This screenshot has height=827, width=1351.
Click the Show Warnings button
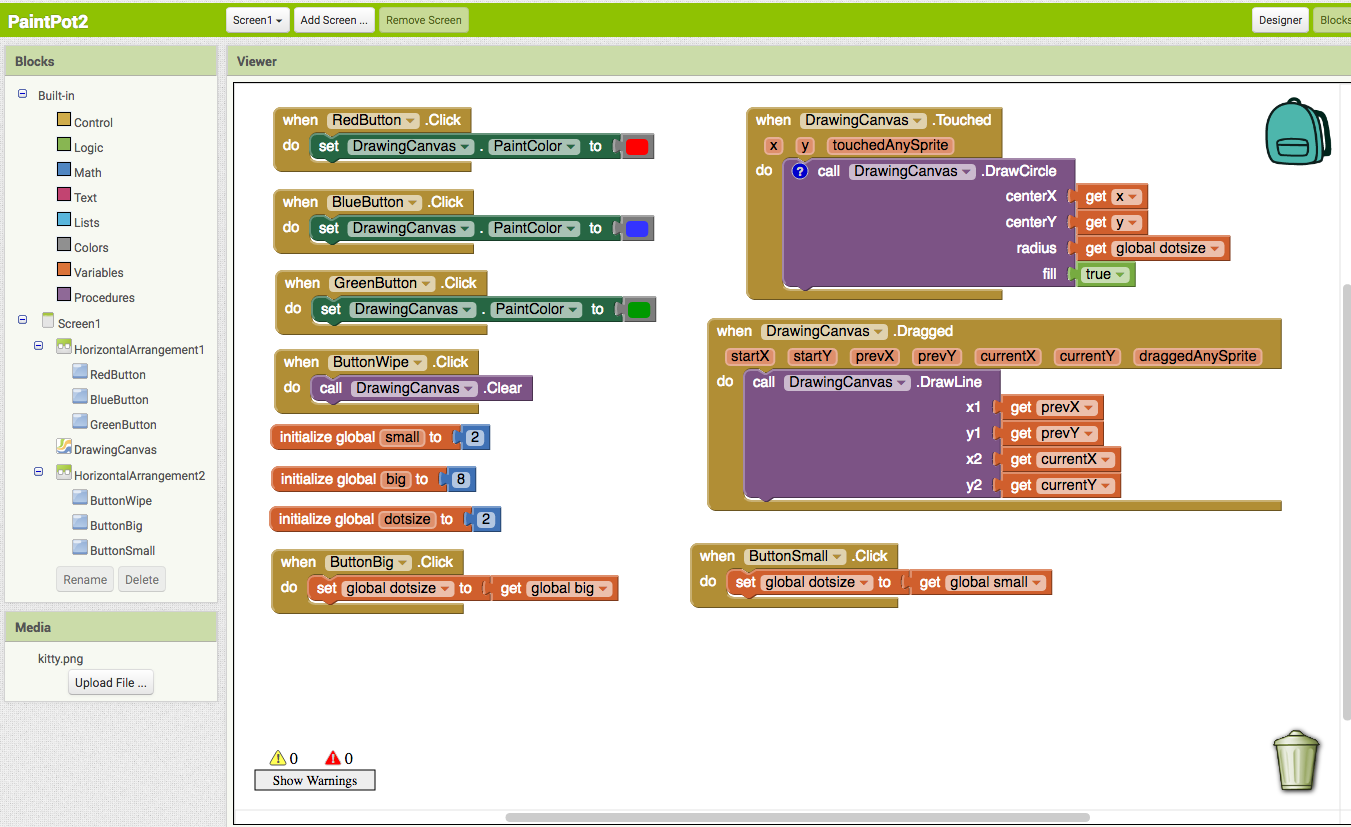click(315, 780)
